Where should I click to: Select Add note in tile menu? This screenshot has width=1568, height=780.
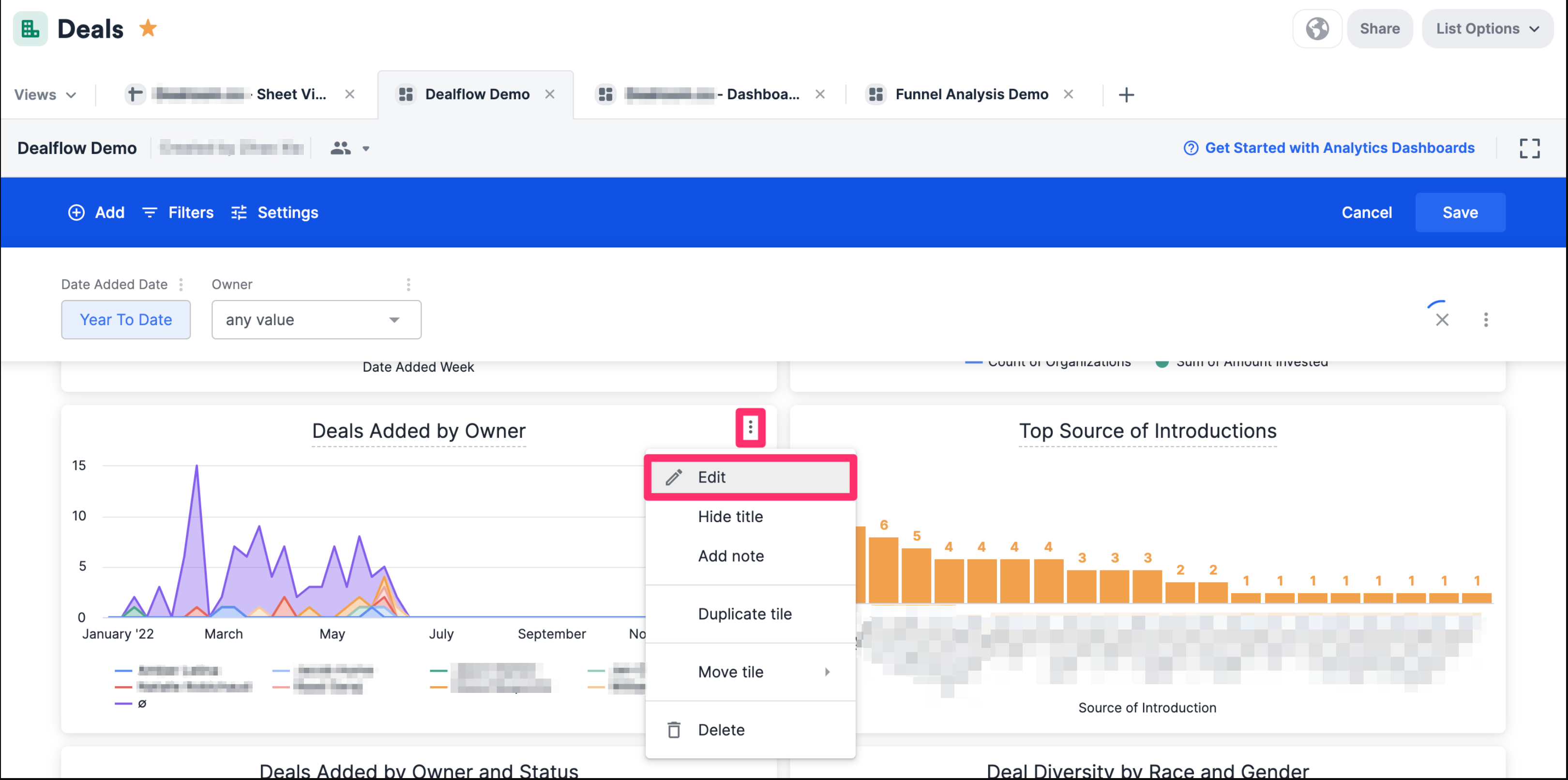[750, 556]
